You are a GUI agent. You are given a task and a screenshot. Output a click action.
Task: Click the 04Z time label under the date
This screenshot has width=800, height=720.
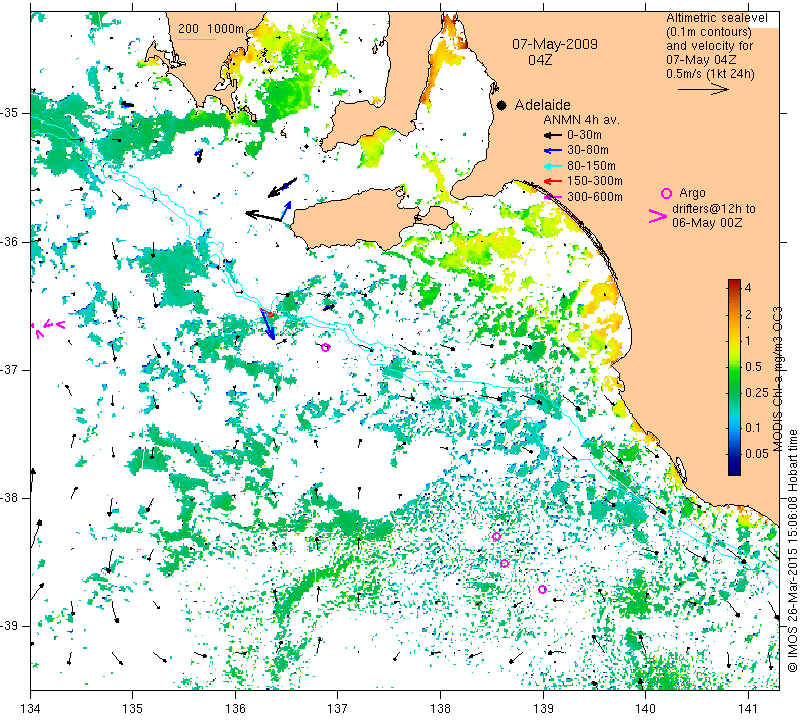[540, 60]
